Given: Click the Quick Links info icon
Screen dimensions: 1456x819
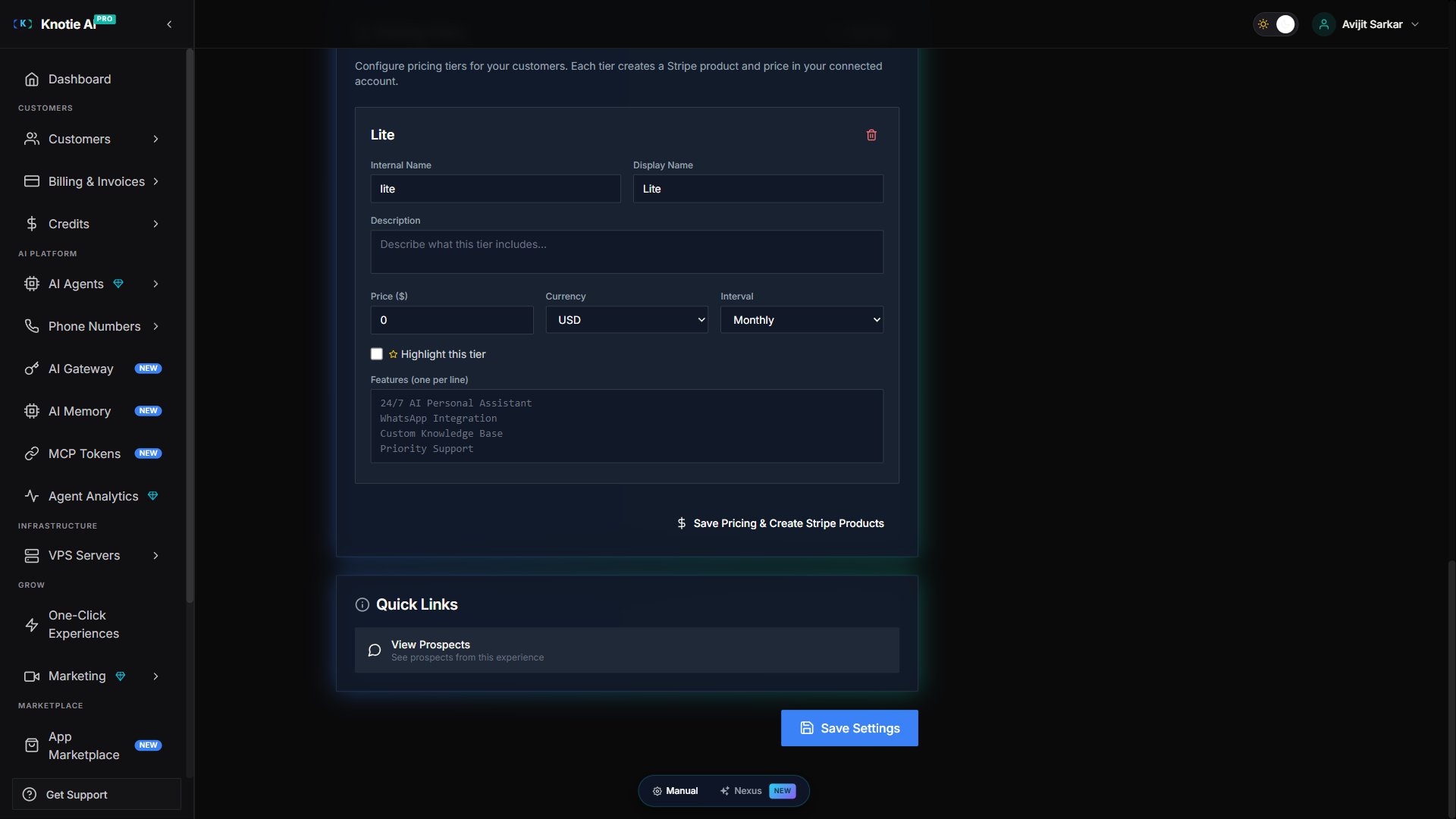Looking at the screenshot, I should 362,604.
